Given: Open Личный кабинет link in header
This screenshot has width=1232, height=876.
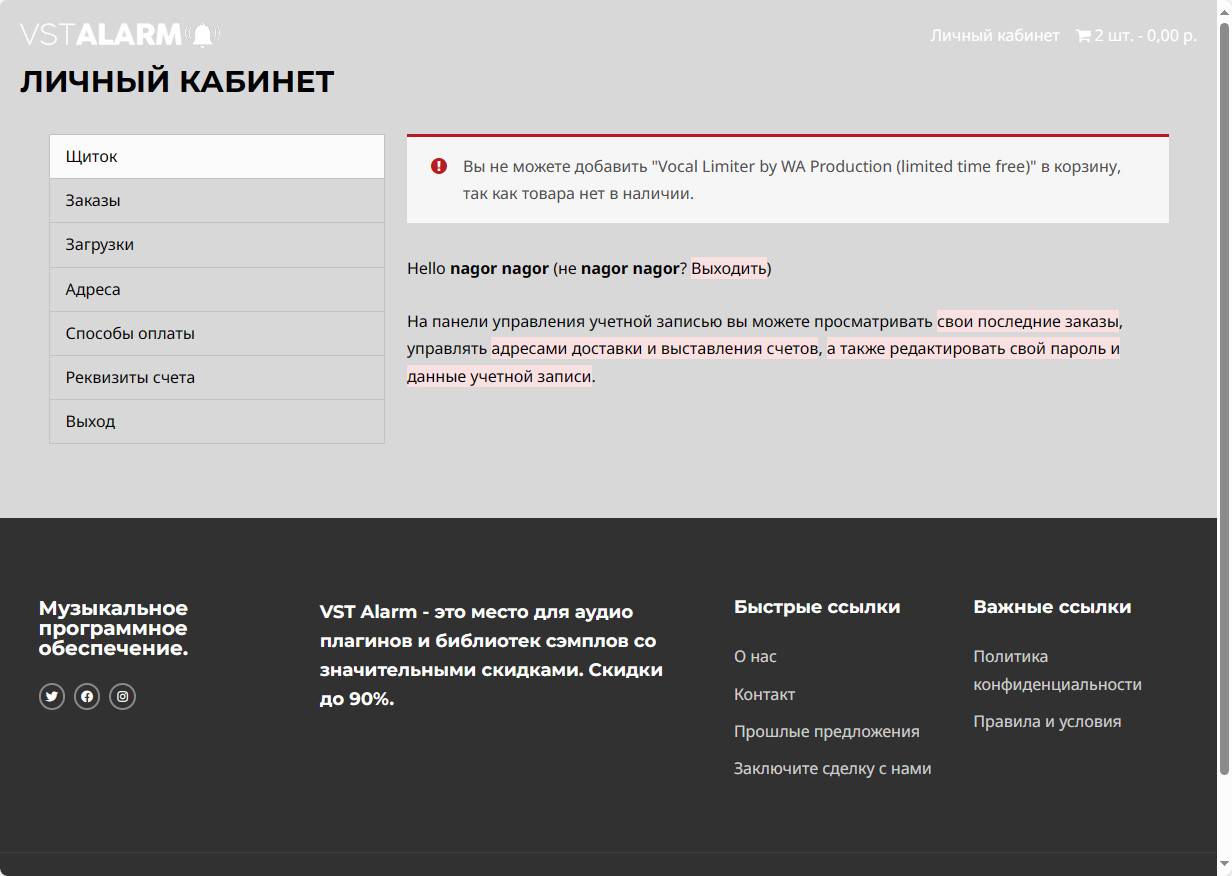Looking at the screenshot, I should 995,35.
